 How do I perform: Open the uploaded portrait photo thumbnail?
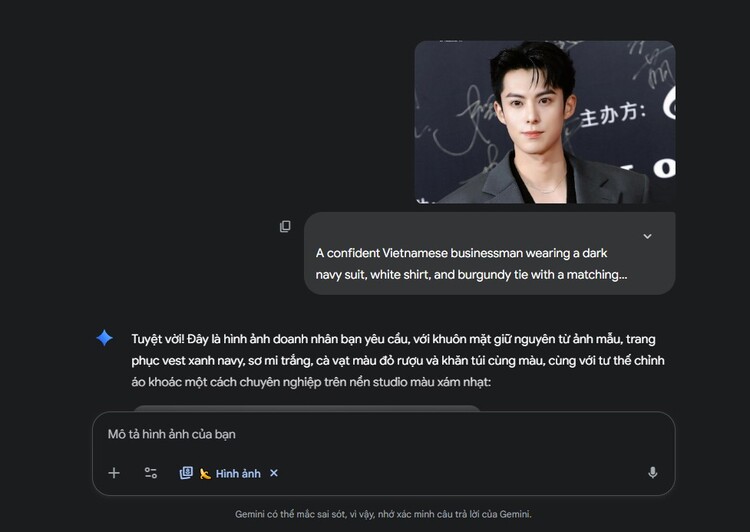coord(545,122)
